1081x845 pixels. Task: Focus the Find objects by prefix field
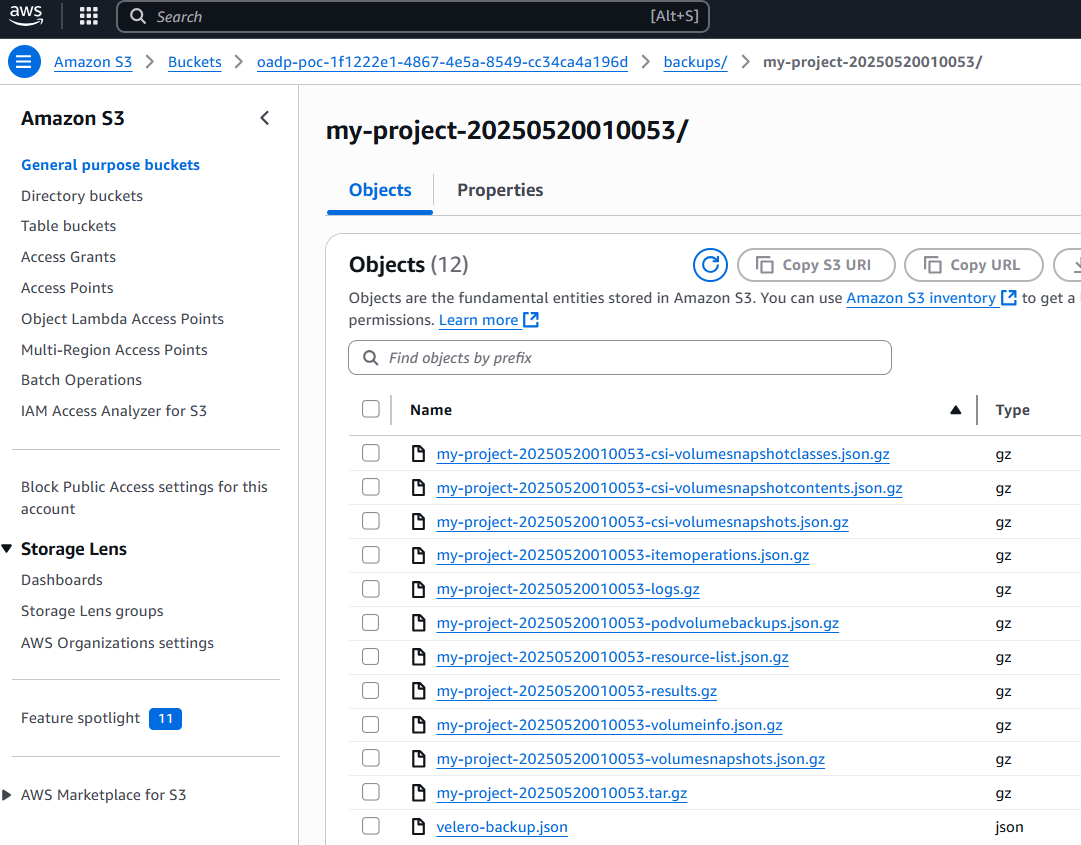click(x=620, y=358)
